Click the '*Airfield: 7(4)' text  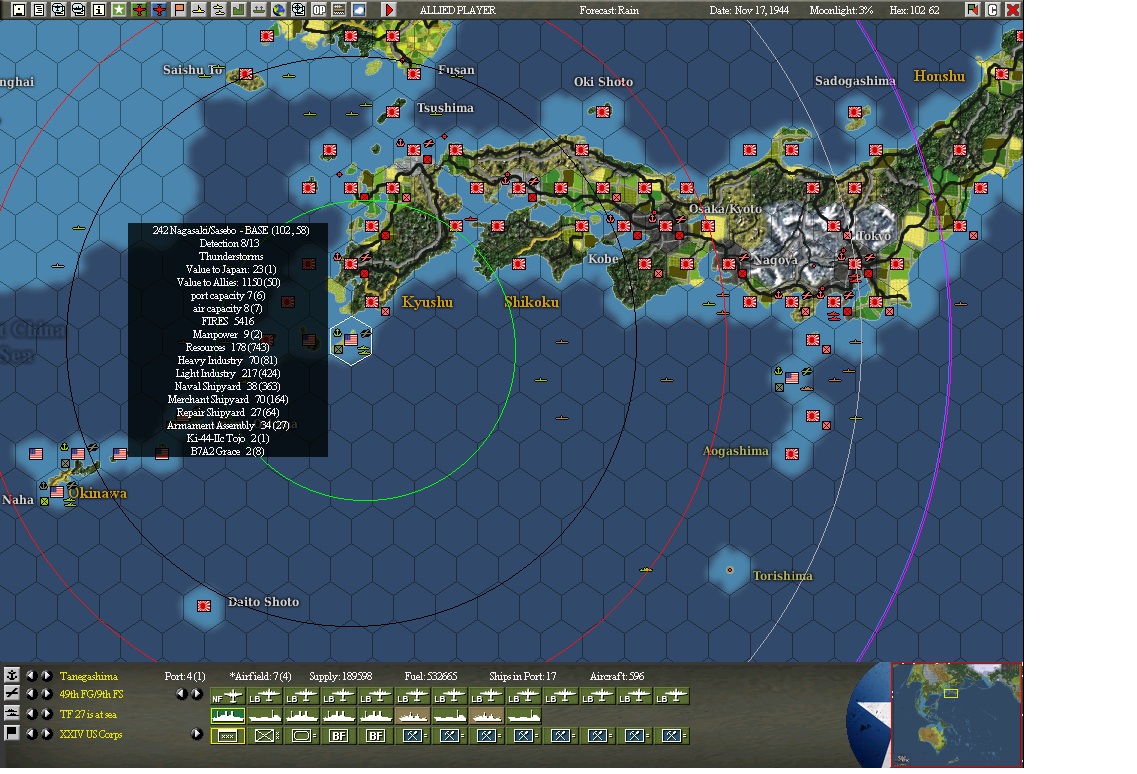(x=260, y=676)
